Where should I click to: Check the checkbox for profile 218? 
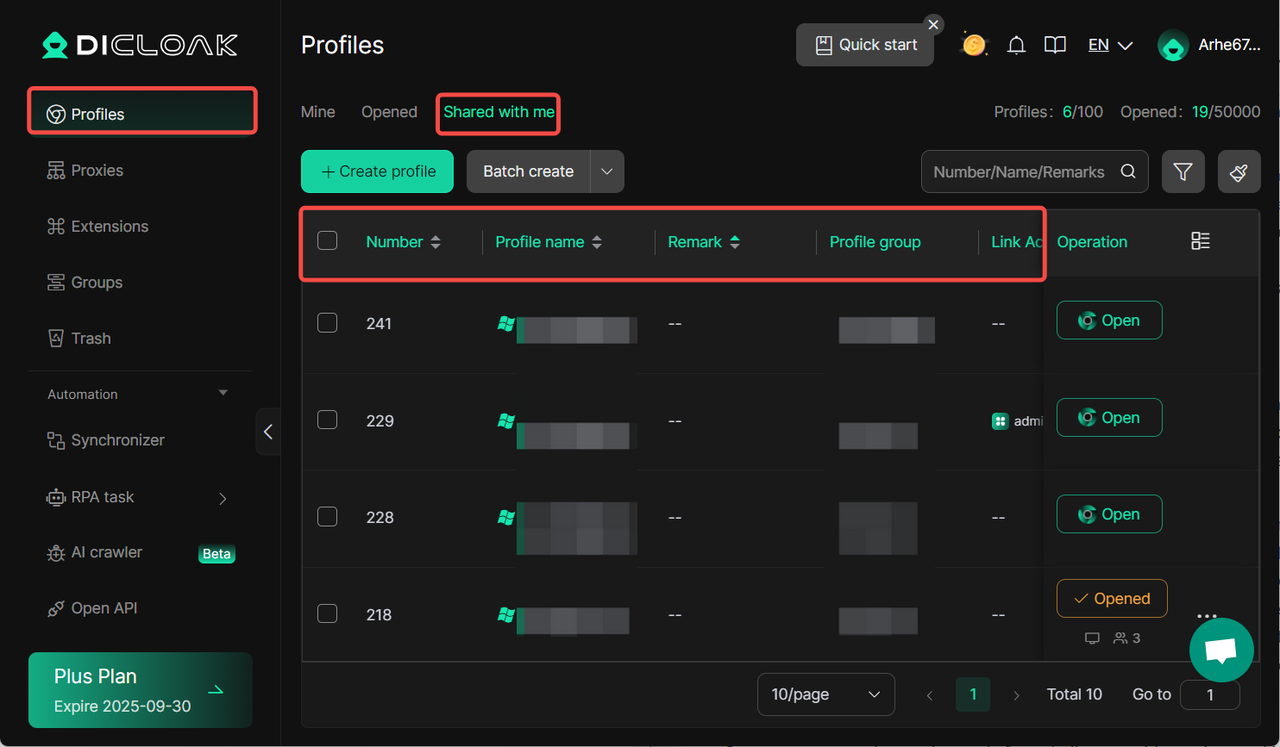tap(327, 613)
